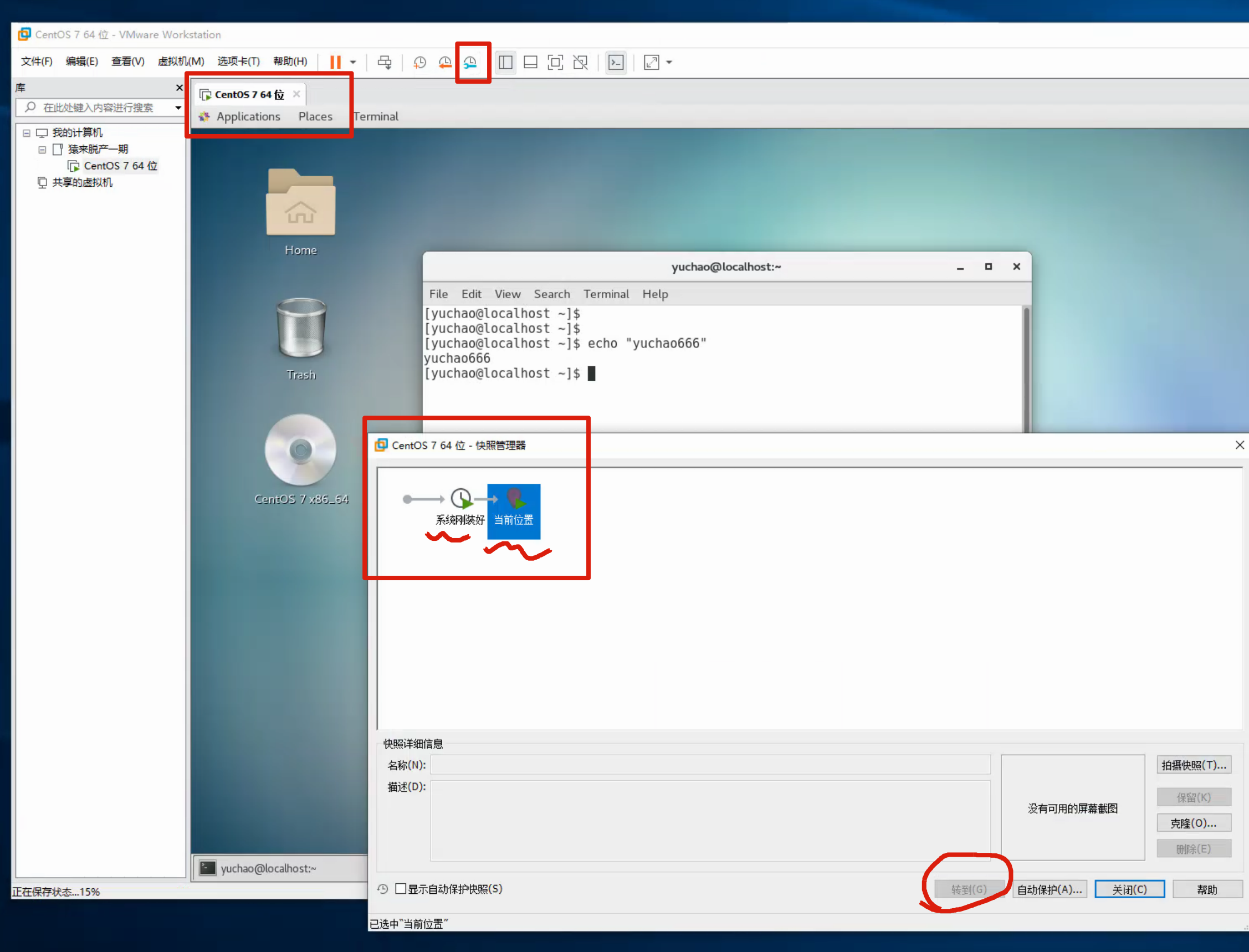Click the 名称(N) snapshot name field
This screenshot has width=1249, height=952.
pos(710,765)
